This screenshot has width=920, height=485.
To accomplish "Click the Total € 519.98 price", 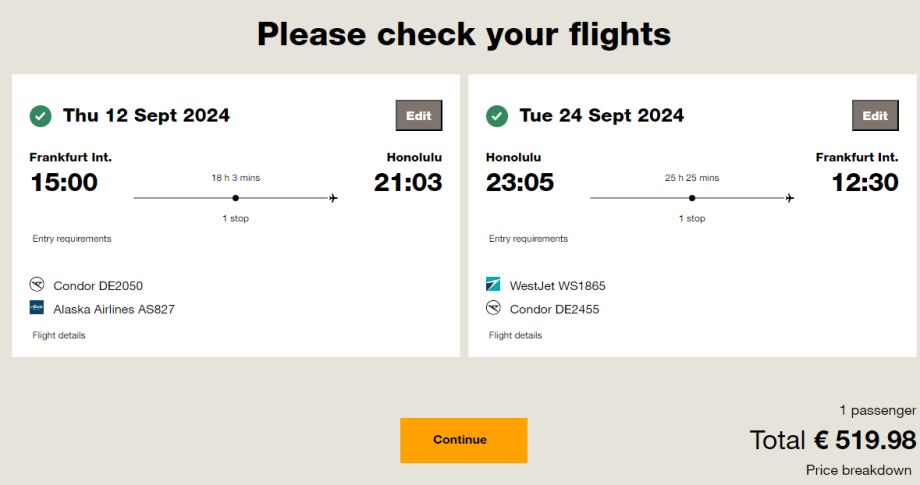I will pyautogui.click(x=833, y=439).
